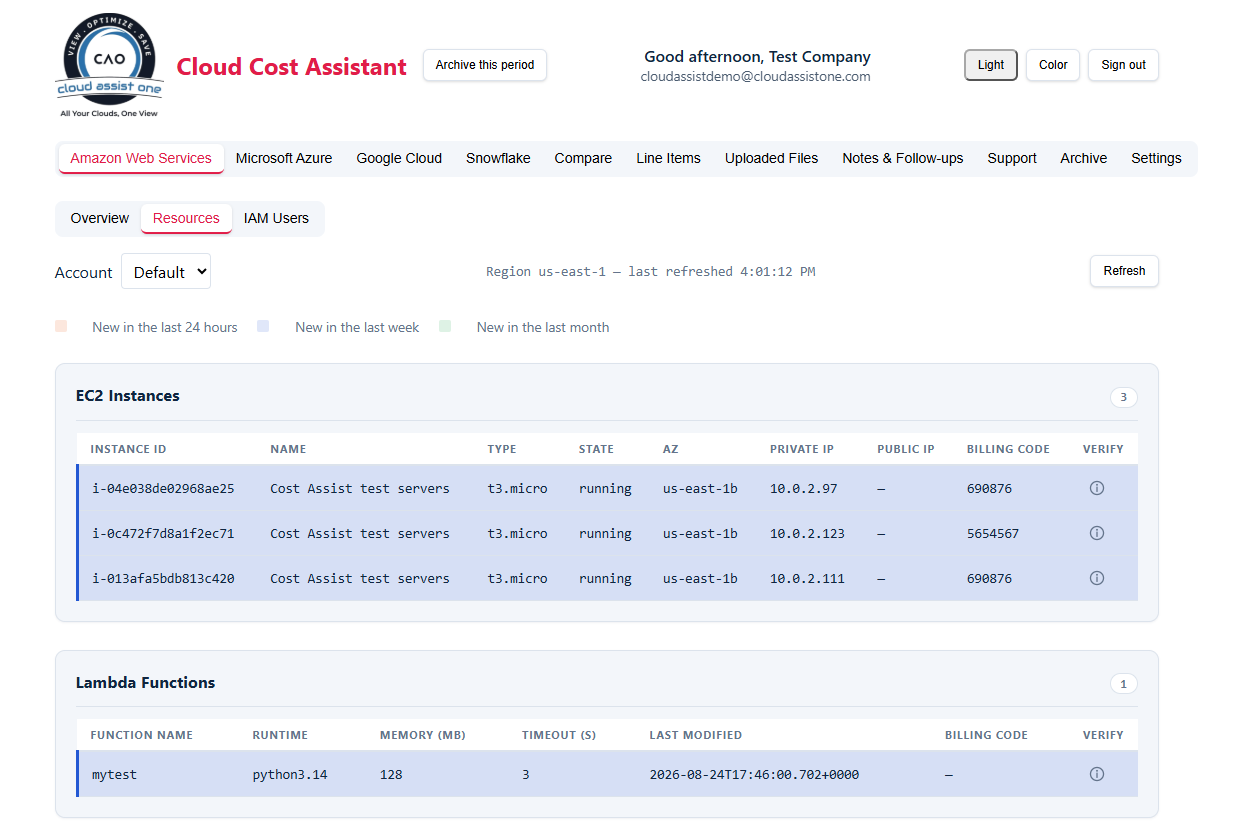Screen dimensions: 1236x838
Task: Switch to the Archive tab
Action: click(x=1084, y=158)
